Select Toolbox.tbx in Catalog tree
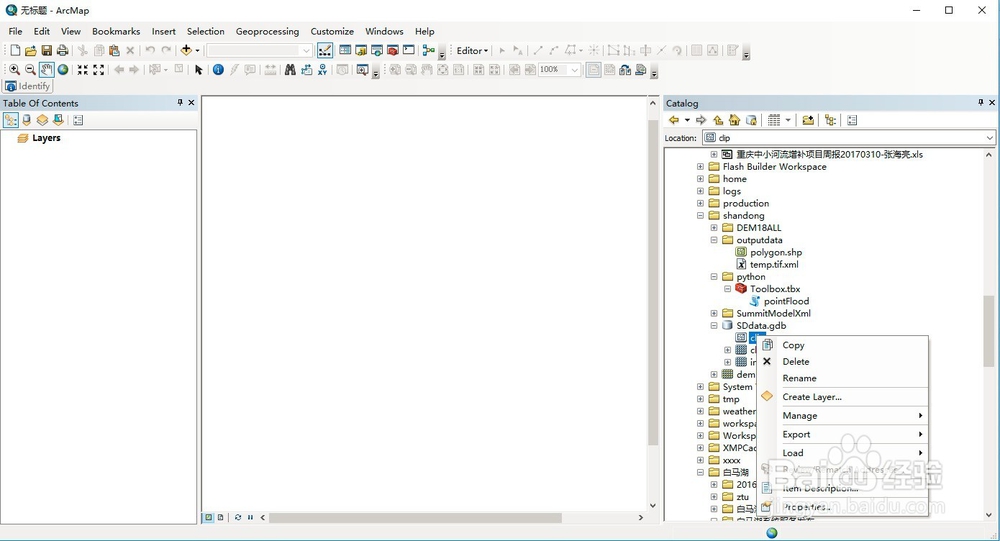1000x541 pixels. pos(775,289)
